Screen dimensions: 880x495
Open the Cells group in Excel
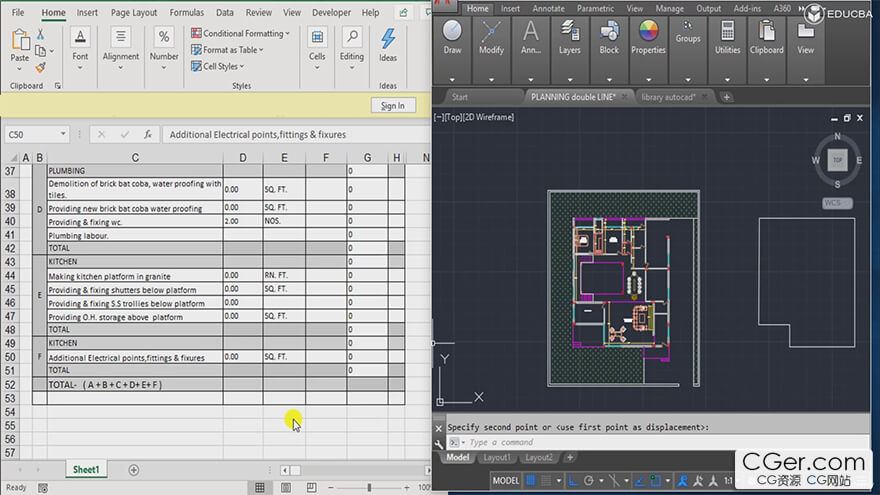pos(317,49)
